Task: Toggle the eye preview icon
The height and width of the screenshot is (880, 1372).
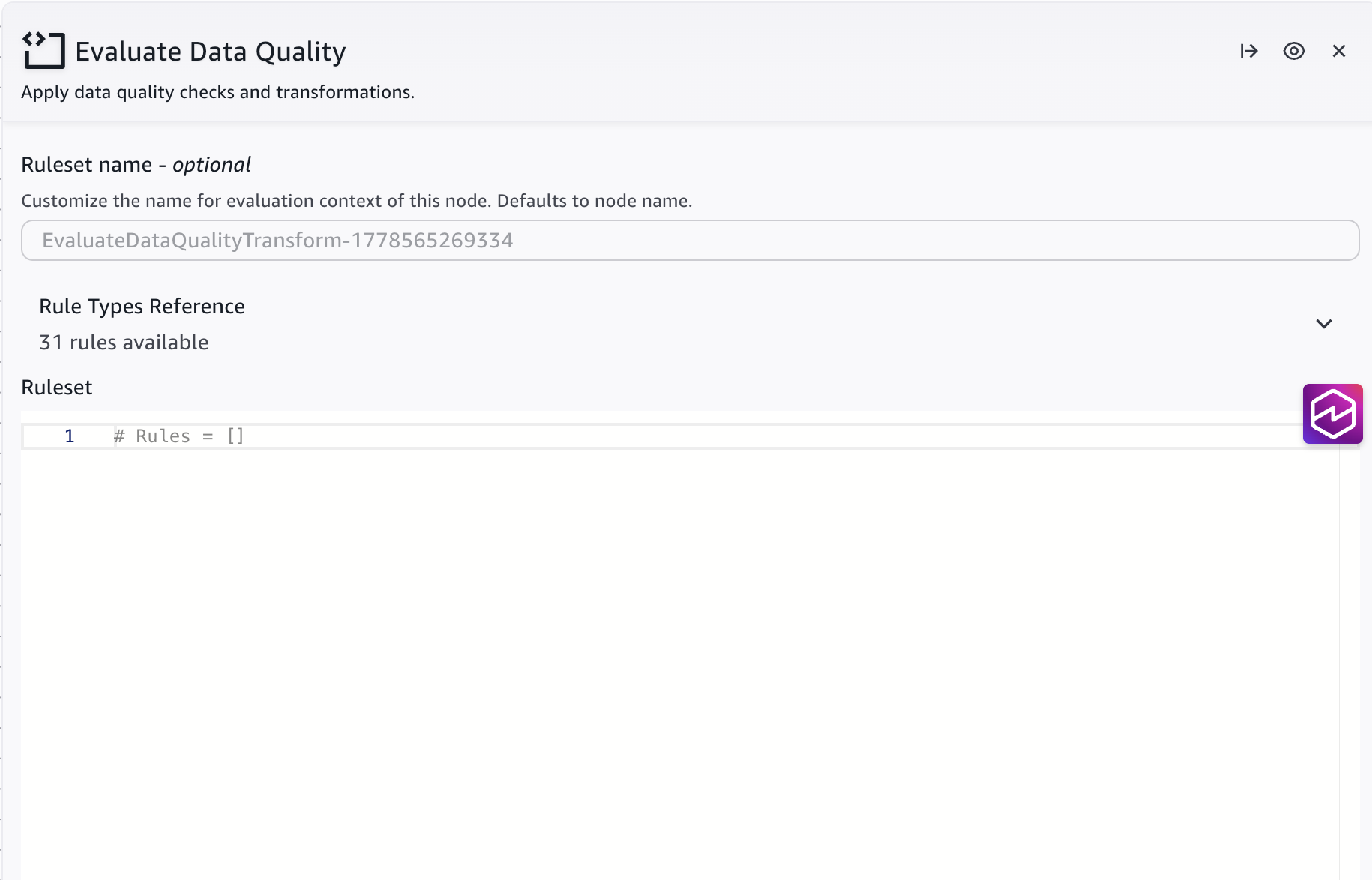Action: (1294, 51)
